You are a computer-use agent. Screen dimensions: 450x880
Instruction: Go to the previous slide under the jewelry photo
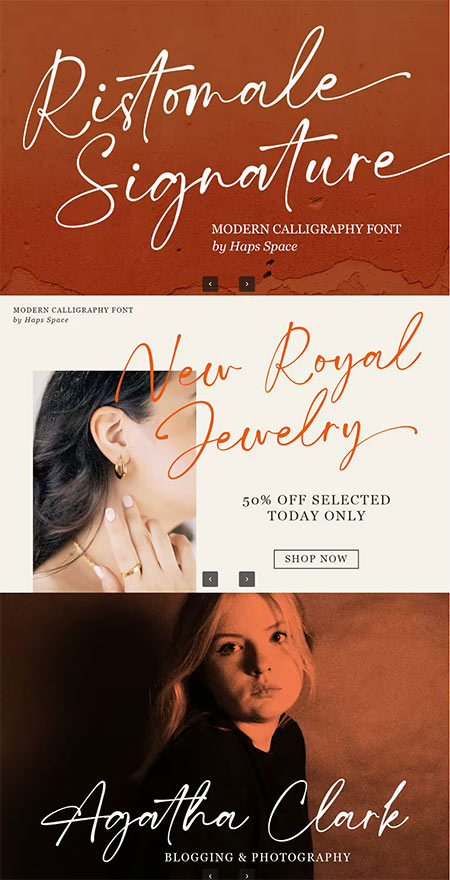(x=210, y=579)
